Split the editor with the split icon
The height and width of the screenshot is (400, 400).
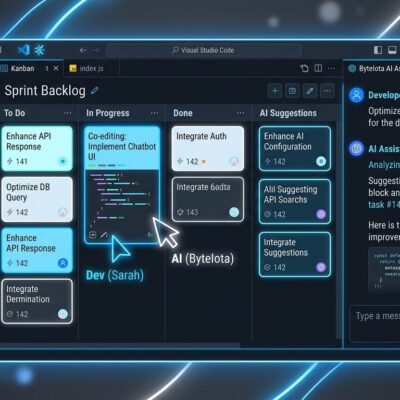318,68
